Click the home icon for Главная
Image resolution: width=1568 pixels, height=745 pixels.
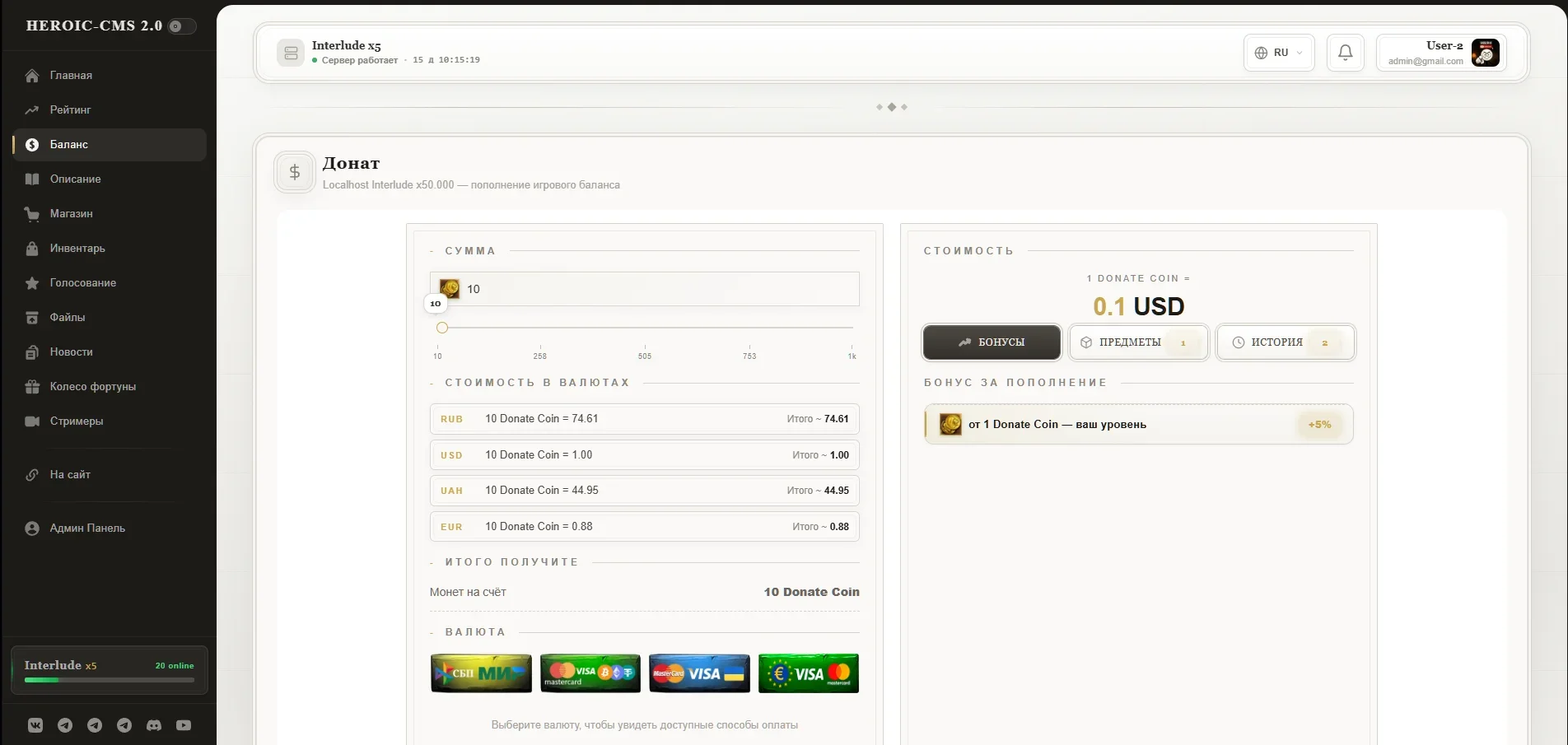click(x=32, y=76)
